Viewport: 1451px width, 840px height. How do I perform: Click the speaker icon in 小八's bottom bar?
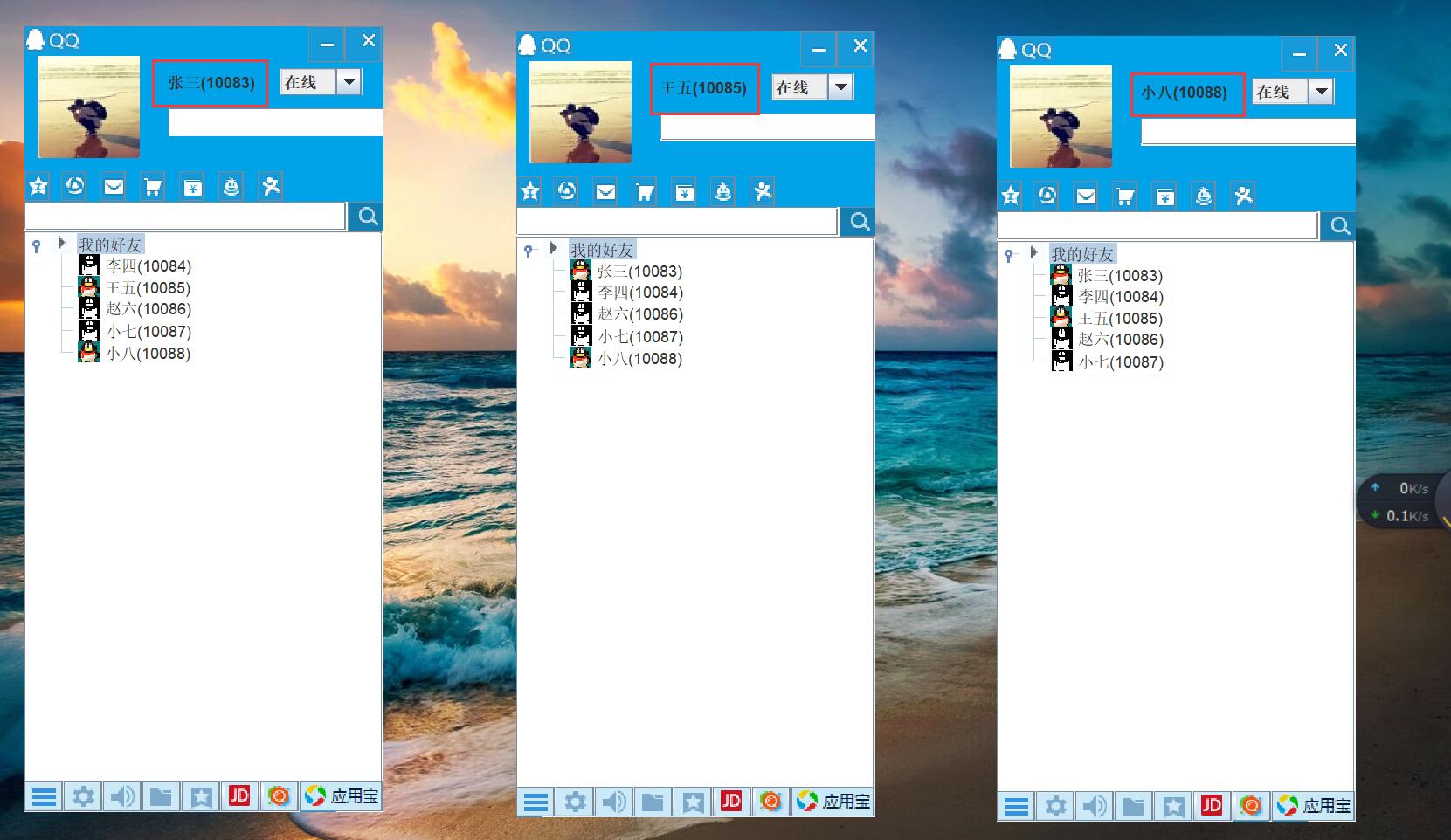pos(1095,806)
